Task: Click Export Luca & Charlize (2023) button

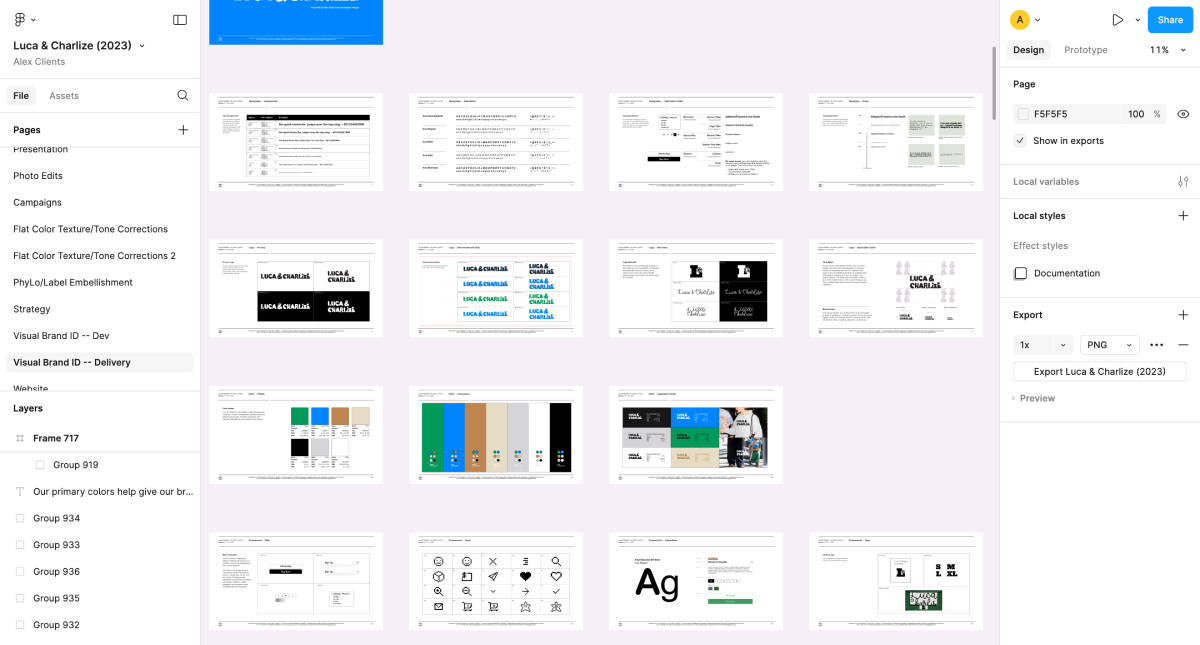Action: coord(1100,372)
